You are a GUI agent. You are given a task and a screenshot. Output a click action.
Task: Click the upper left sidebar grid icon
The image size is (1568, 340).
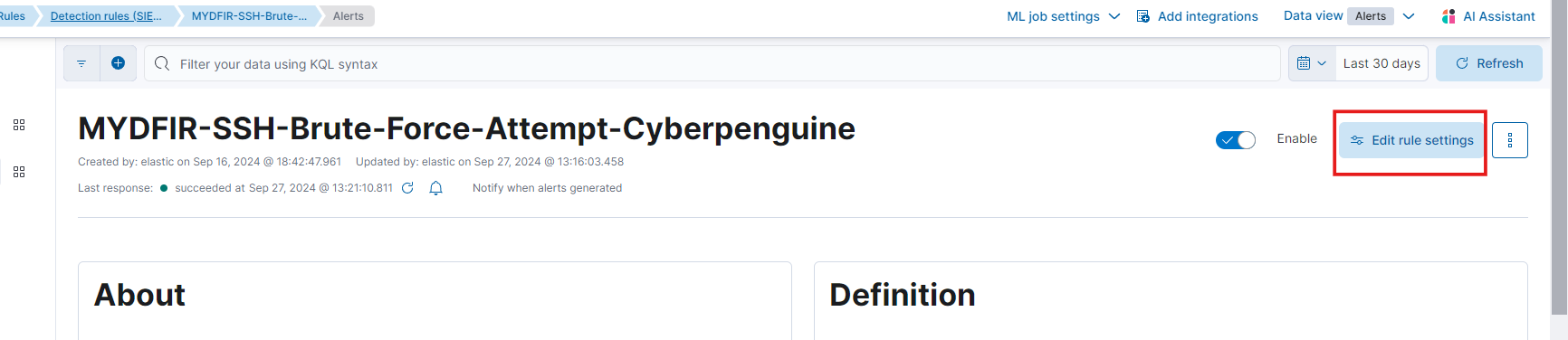(19, 125)
